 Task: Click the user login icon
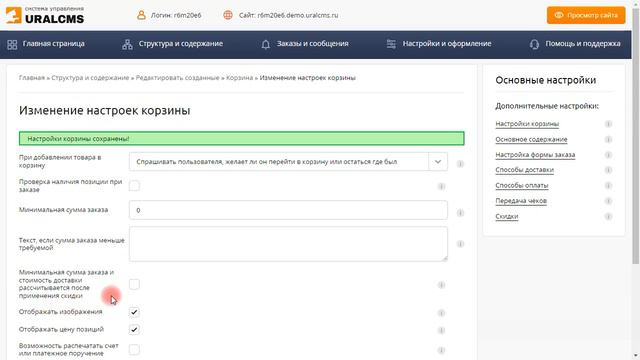(141, 15)
